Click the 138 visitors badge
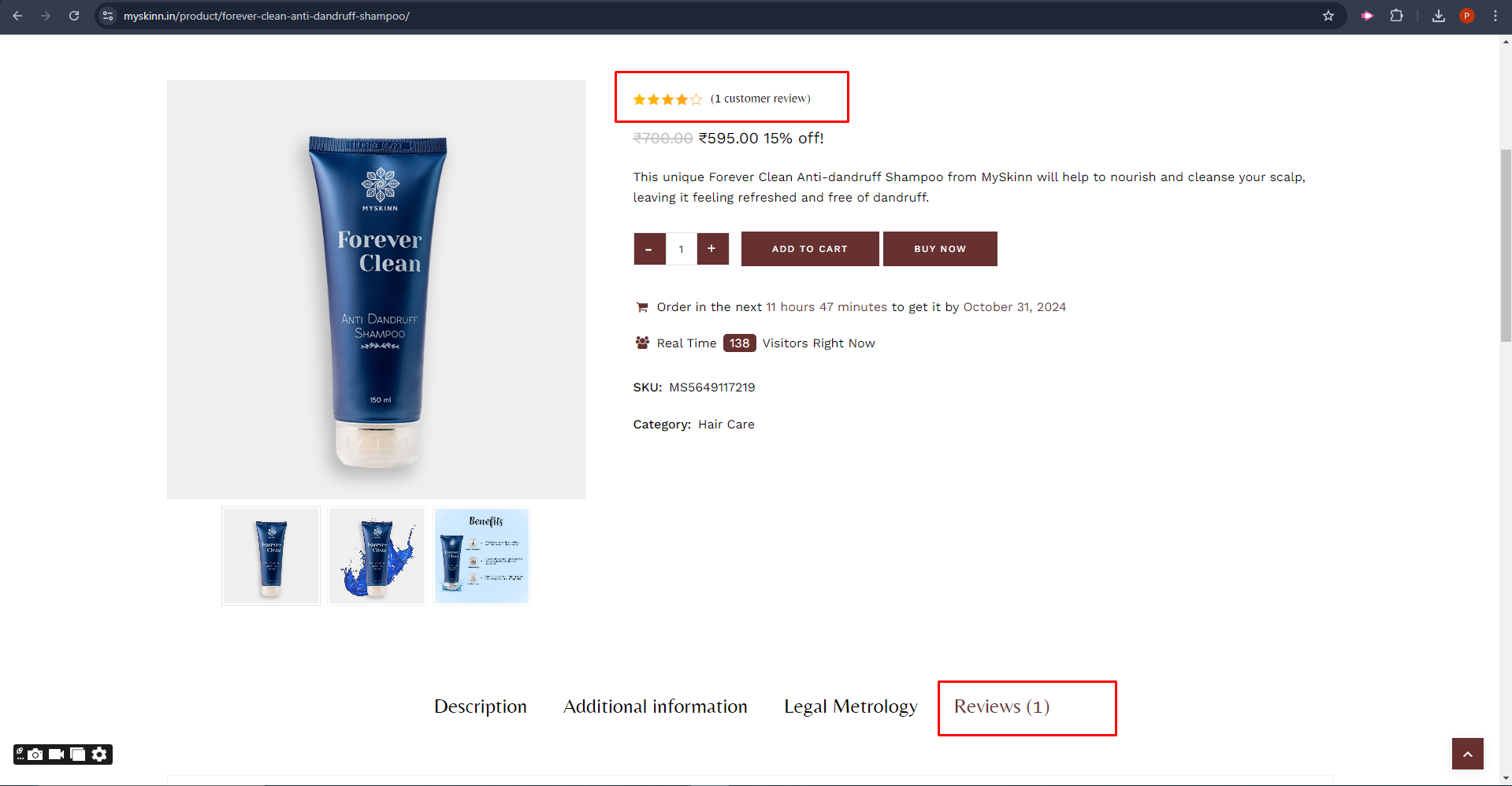This screenshot has height=786, width=1512. [x=740, y=343]
